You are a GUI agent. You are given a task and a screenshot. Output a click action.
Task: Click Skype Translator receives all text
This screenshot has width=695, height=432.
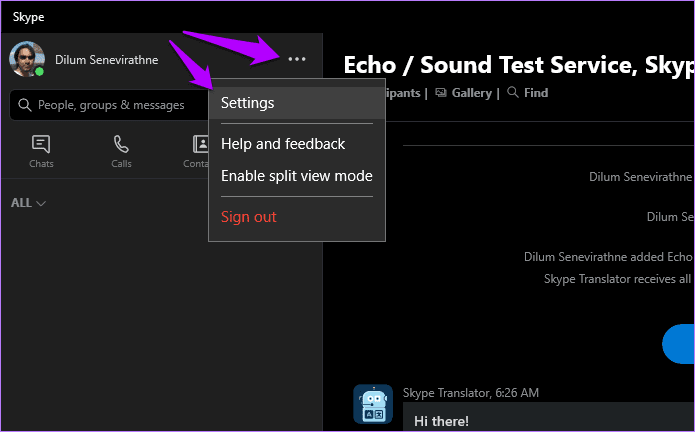click(619, 279)
